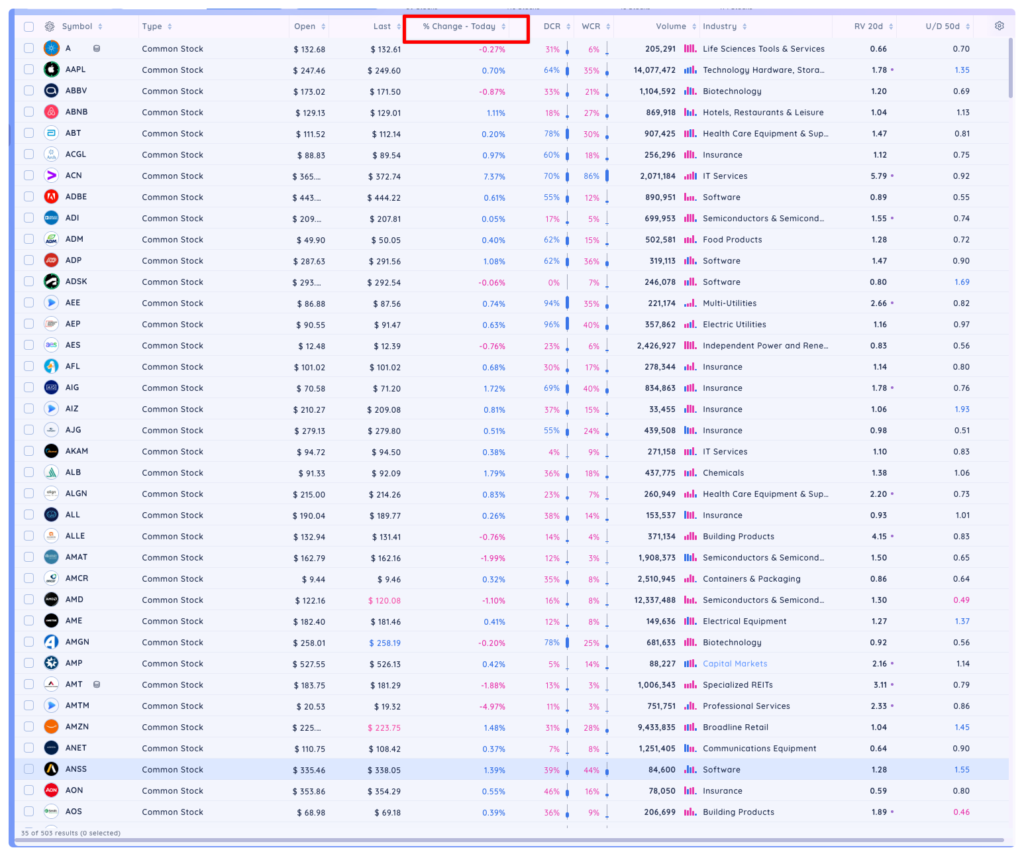Click the ACN Accenture logo icon
1024x856 pixels.
(x=51, y=176)
